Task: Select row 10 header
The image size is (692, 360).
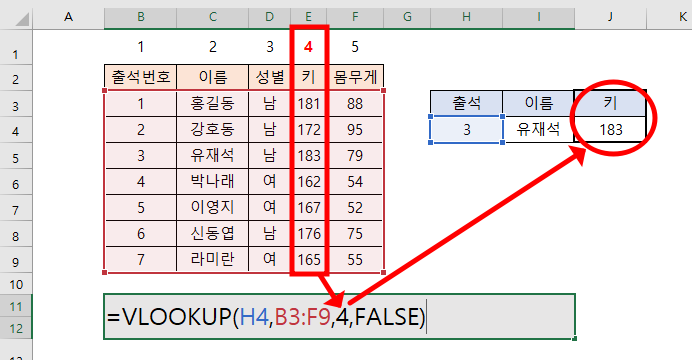Action: pos(16,284)
